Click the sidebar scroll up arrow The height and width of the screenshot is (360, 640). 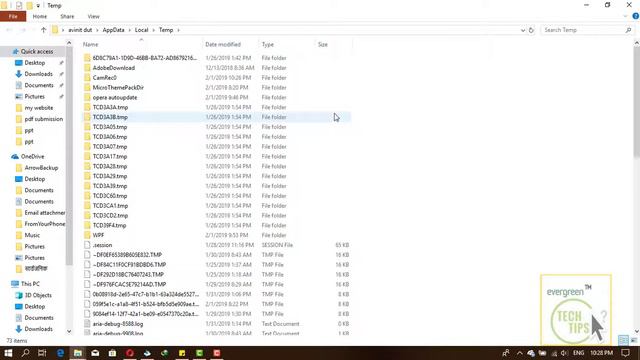click(x=69, y=43)
